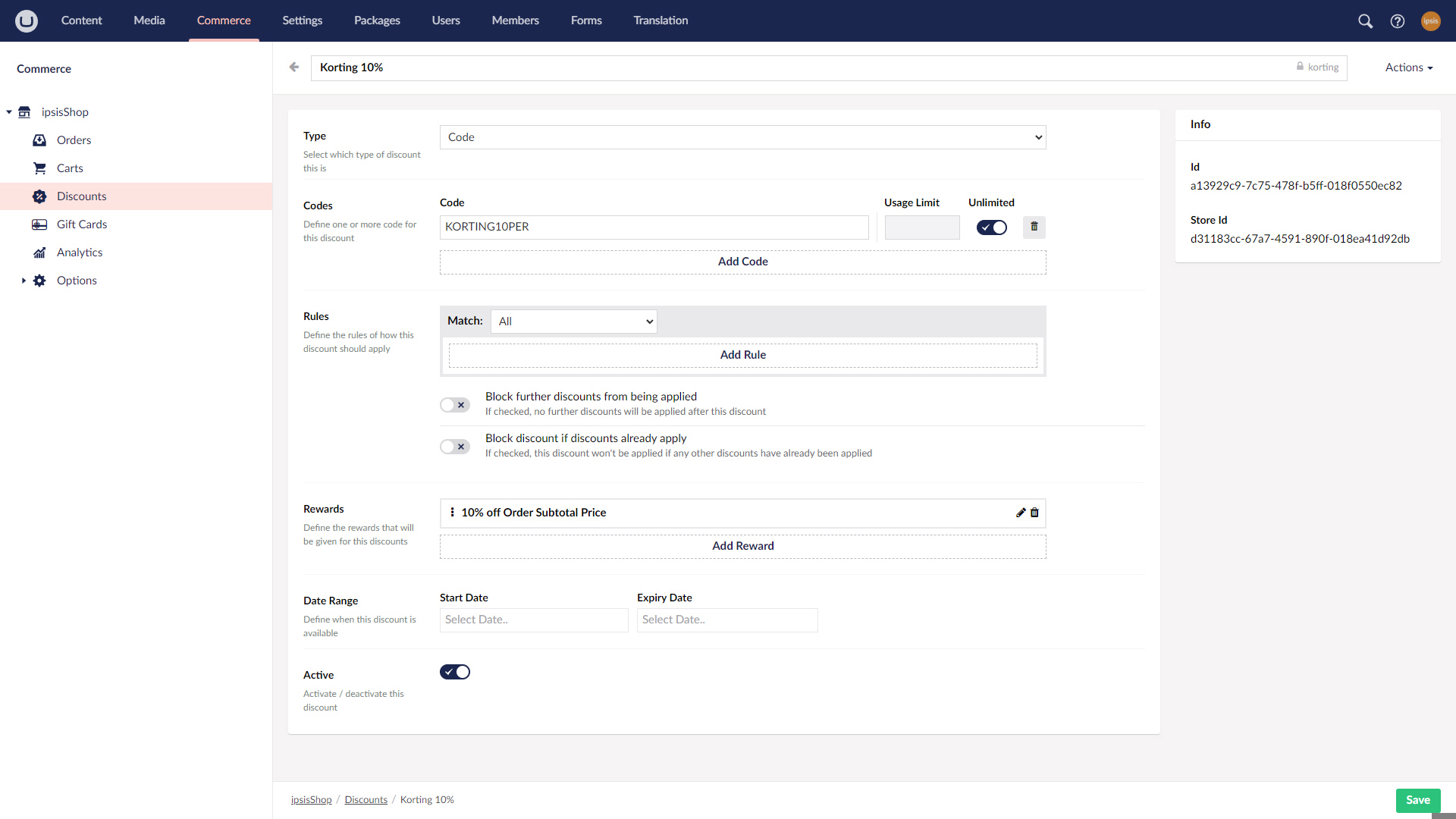Click the Add Reward button
Viewport: 1456px width, 819px height.
(x=742, y=546)
